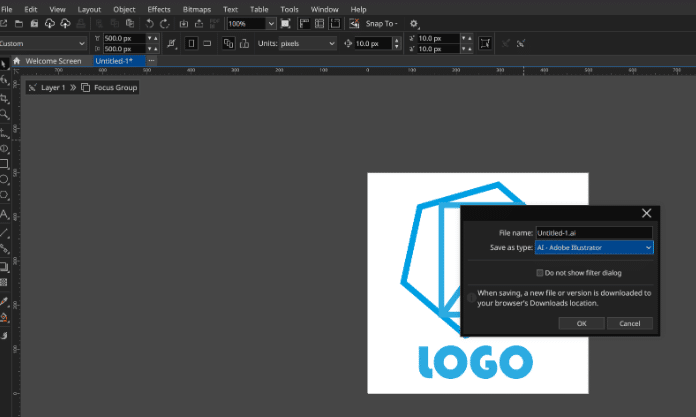Image resolution: width=696 pixels, height=417 pixels.
Task: Select the straight line dimension tool
Action: pos(4,232)
